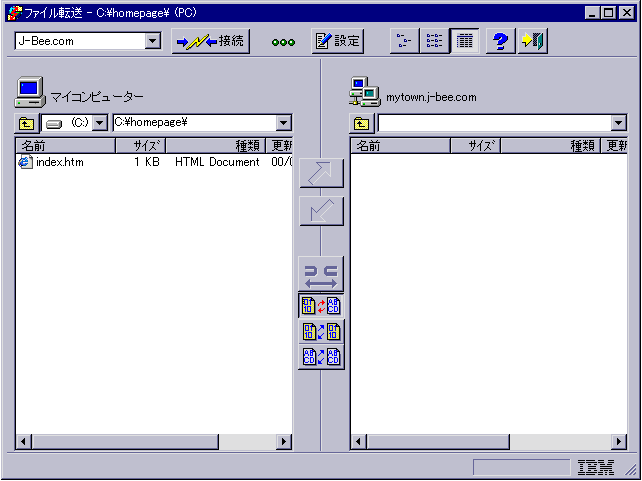
Task: Expand the C:¥homepage¥ path dropdown
Action: point(283,123)
